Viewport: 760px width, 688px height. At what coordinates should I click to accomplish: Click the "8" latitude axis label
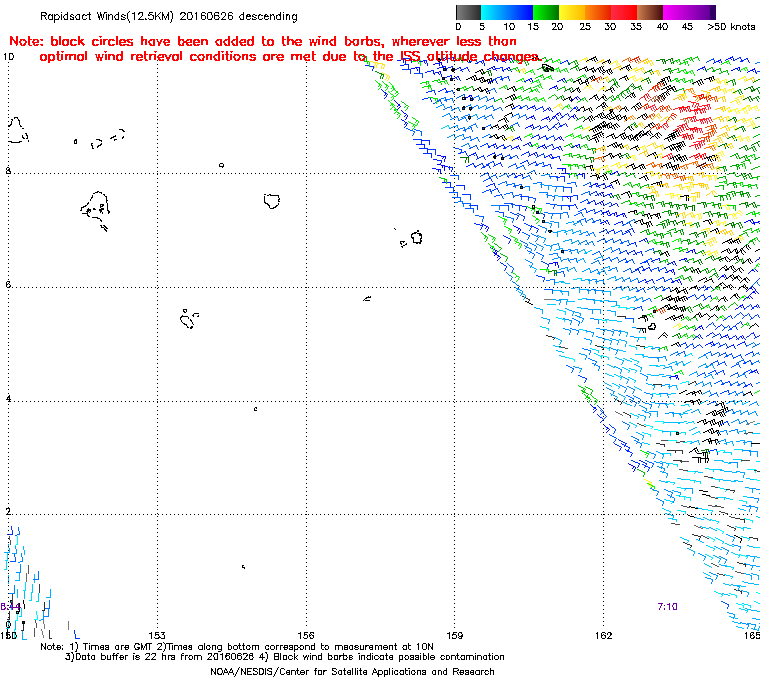pos(8,171)
